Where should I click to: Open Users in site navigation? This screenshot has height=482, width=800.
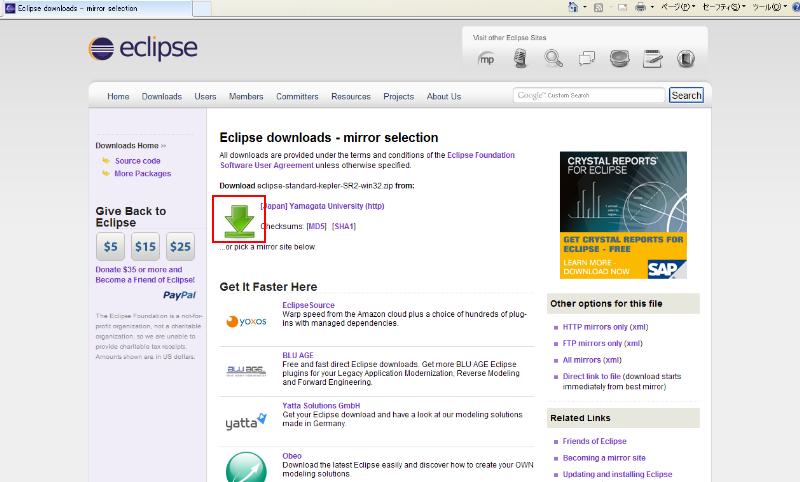tap(205, 96)
